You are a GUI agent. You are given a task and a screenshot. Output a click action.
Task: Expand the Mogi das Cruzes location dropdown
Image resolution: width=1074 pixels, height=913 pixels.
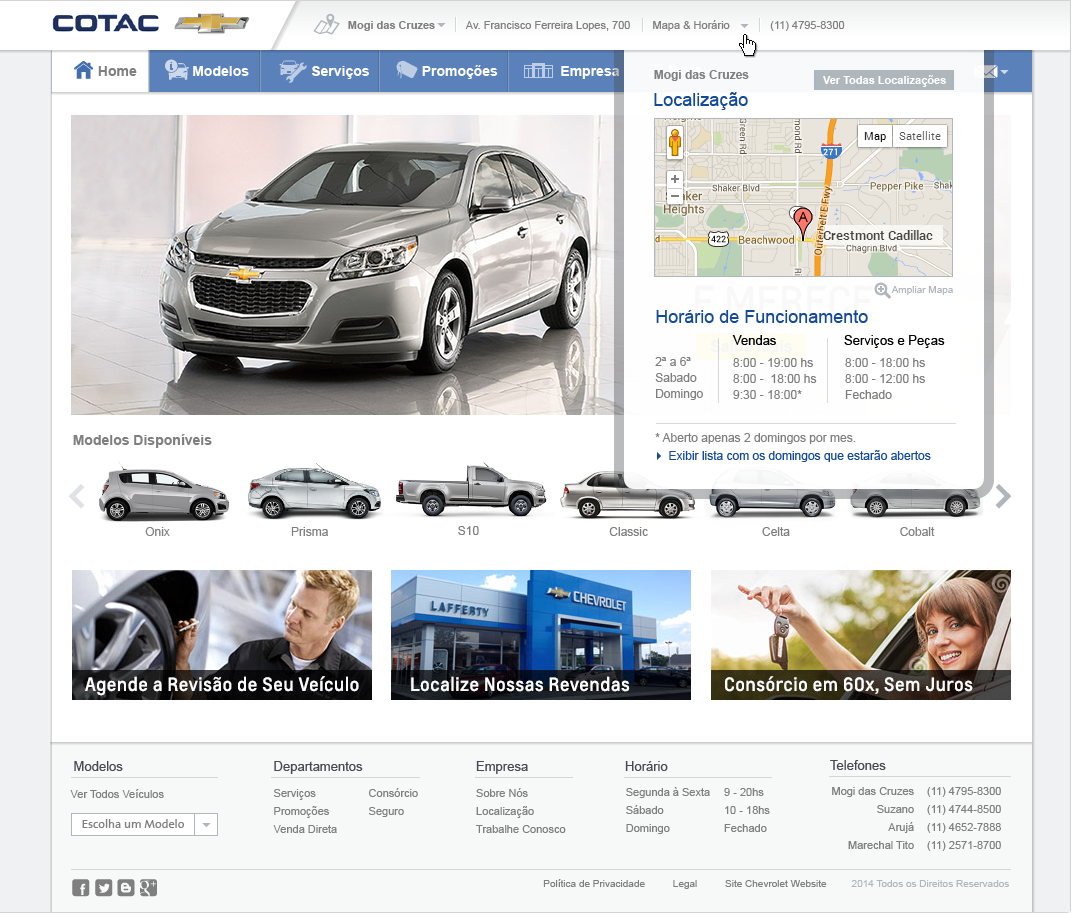(441, 25)
